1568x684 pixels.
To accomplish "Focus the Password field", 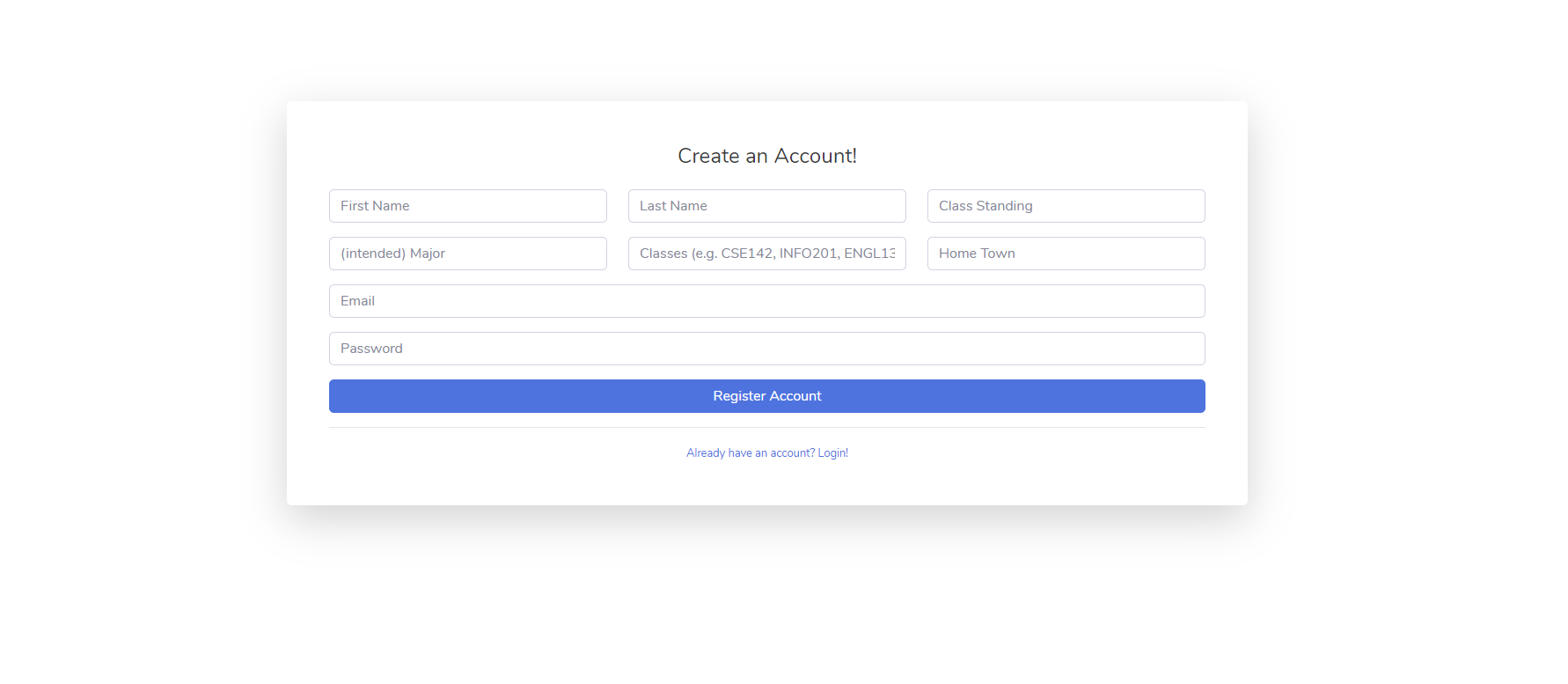I will pyautogui.click(x=767, y=349).
